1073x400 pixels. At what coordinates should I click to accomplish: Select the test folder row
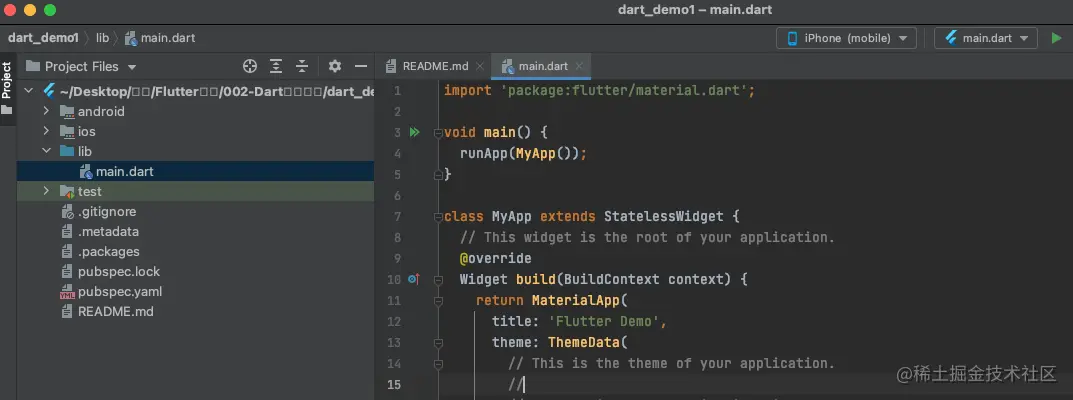tap(196, 191)
